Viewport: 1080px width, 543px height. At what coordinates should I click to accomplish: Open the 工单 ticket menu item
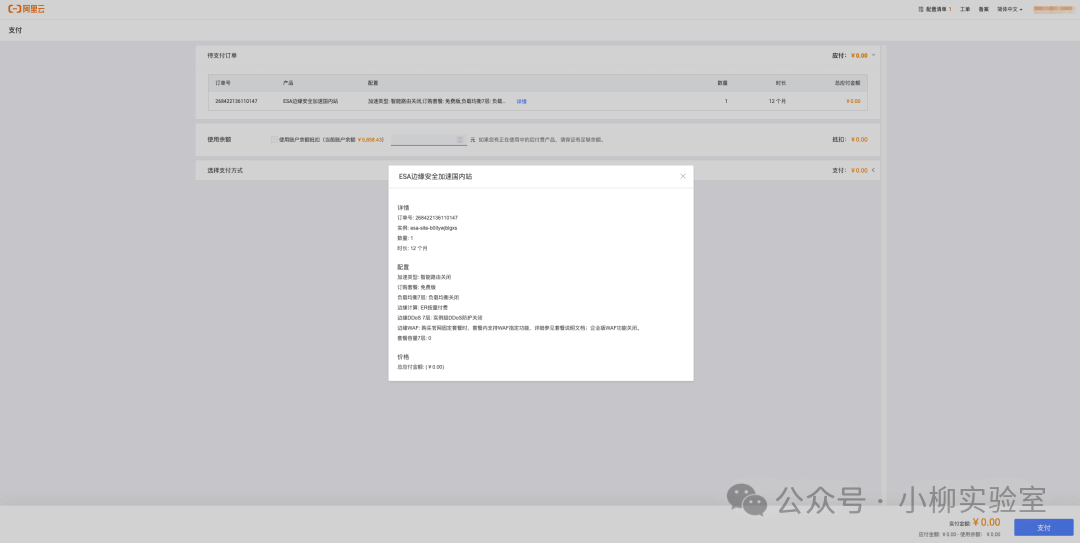point(965,9)
